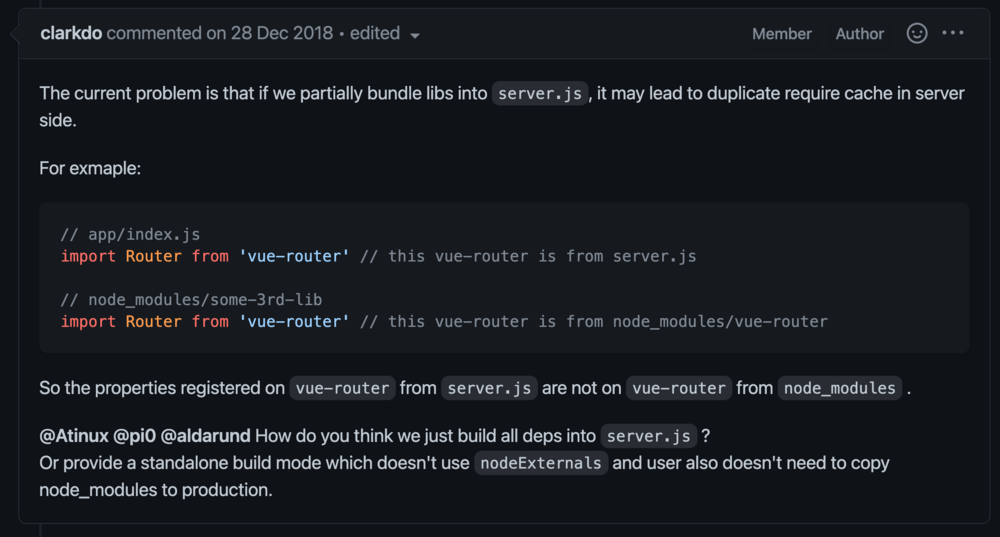The height and width of the screenshot is (537, 1000).
Task: Click the '// node_modules/some-3rd-lib' code comment
Action: point(191,300)
